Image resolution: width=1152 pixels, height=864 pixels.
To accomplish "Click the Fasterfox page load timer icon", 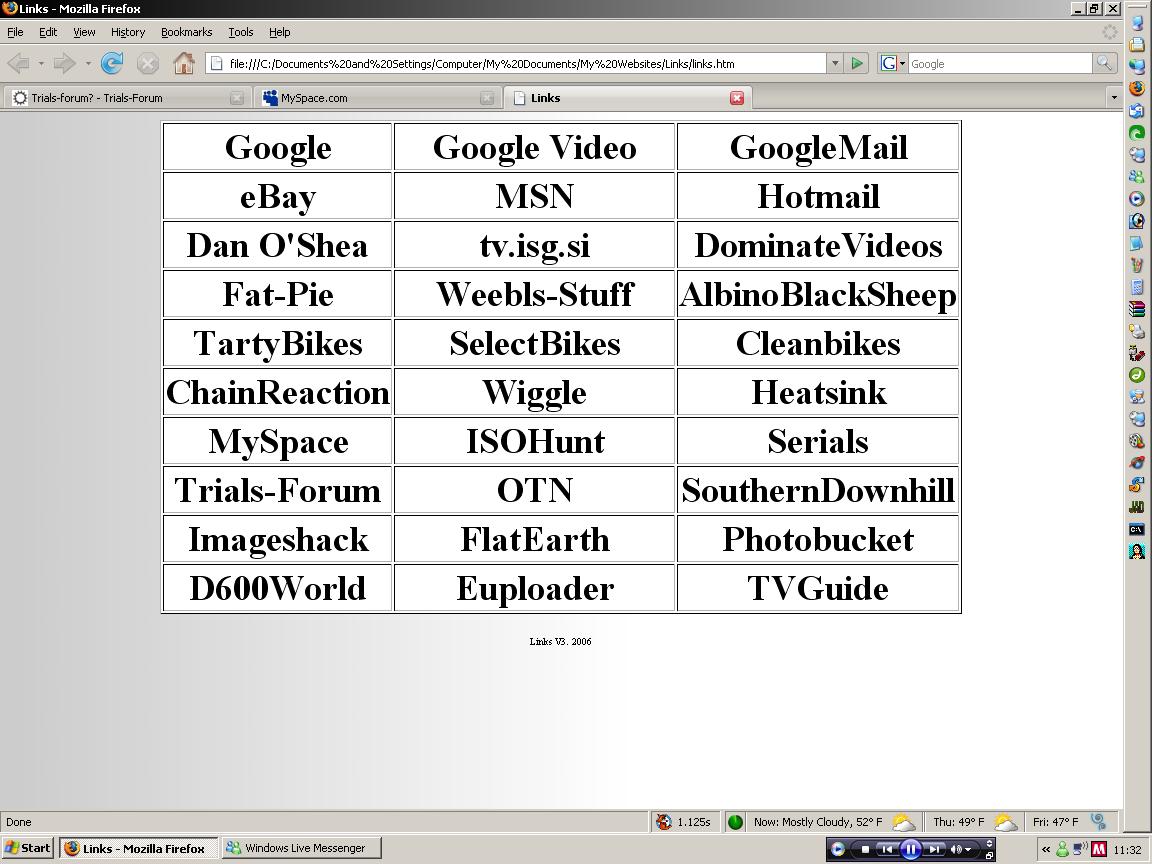I will (663, 822).
